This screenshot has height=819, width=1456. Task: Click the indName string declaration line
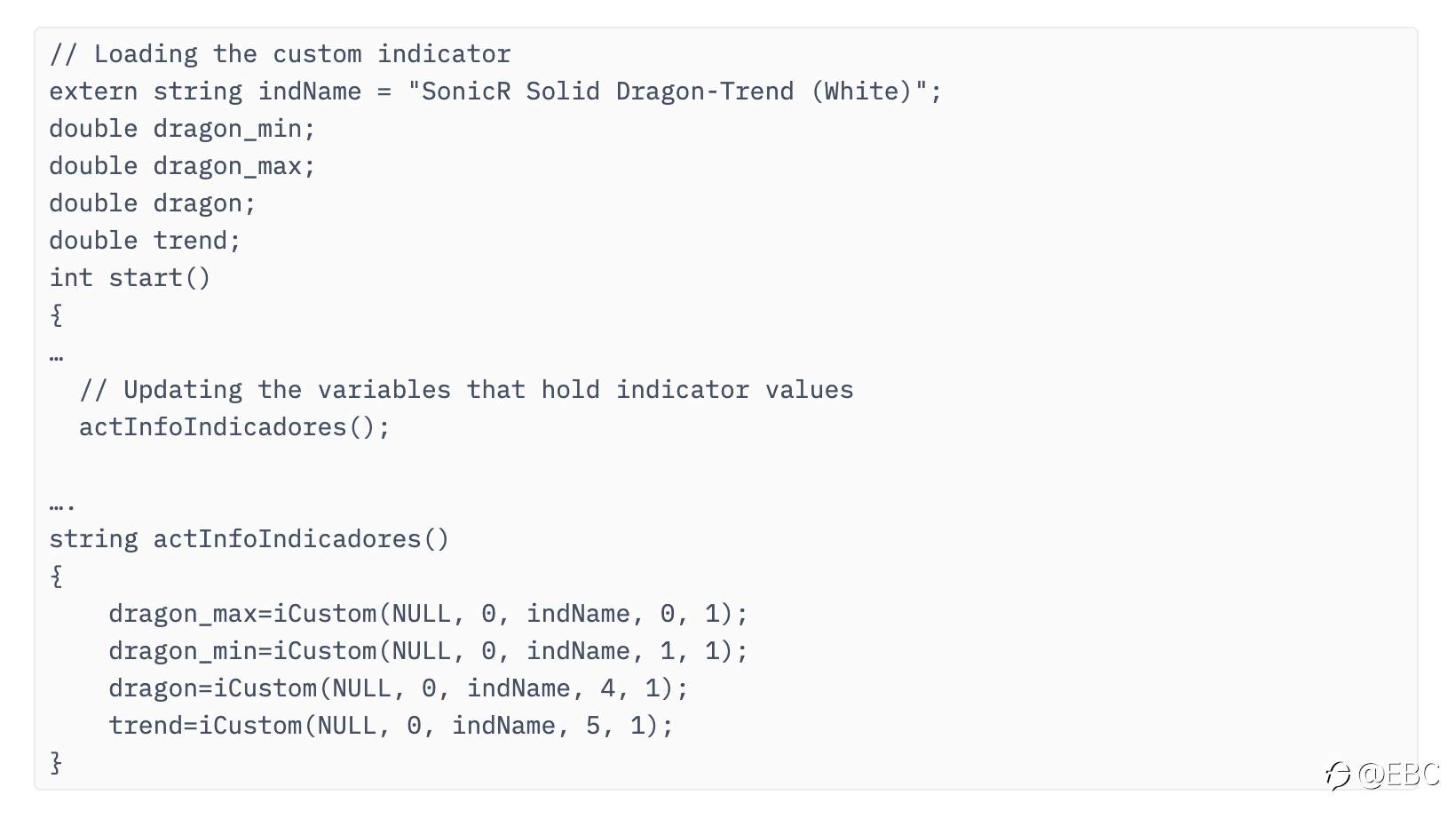point(495,91)
